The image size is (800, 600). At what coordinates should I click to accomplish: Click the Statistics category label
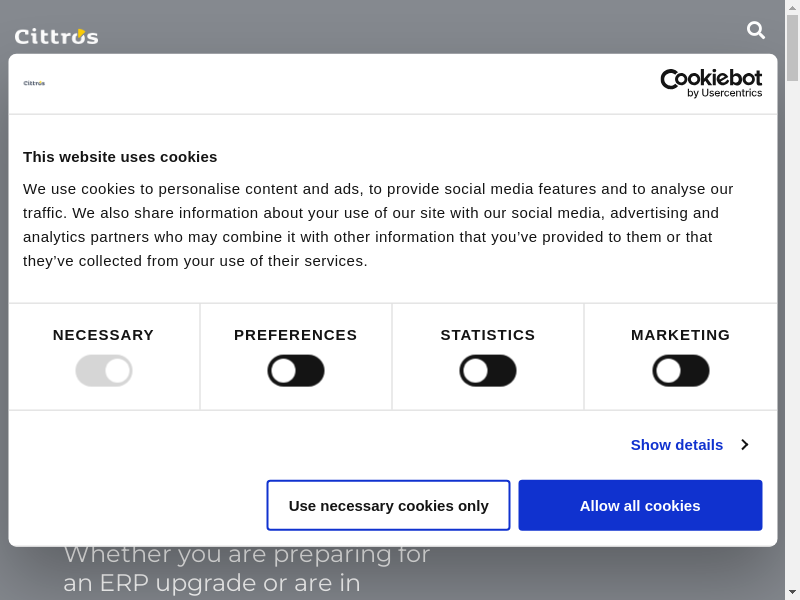pos(488,335)
